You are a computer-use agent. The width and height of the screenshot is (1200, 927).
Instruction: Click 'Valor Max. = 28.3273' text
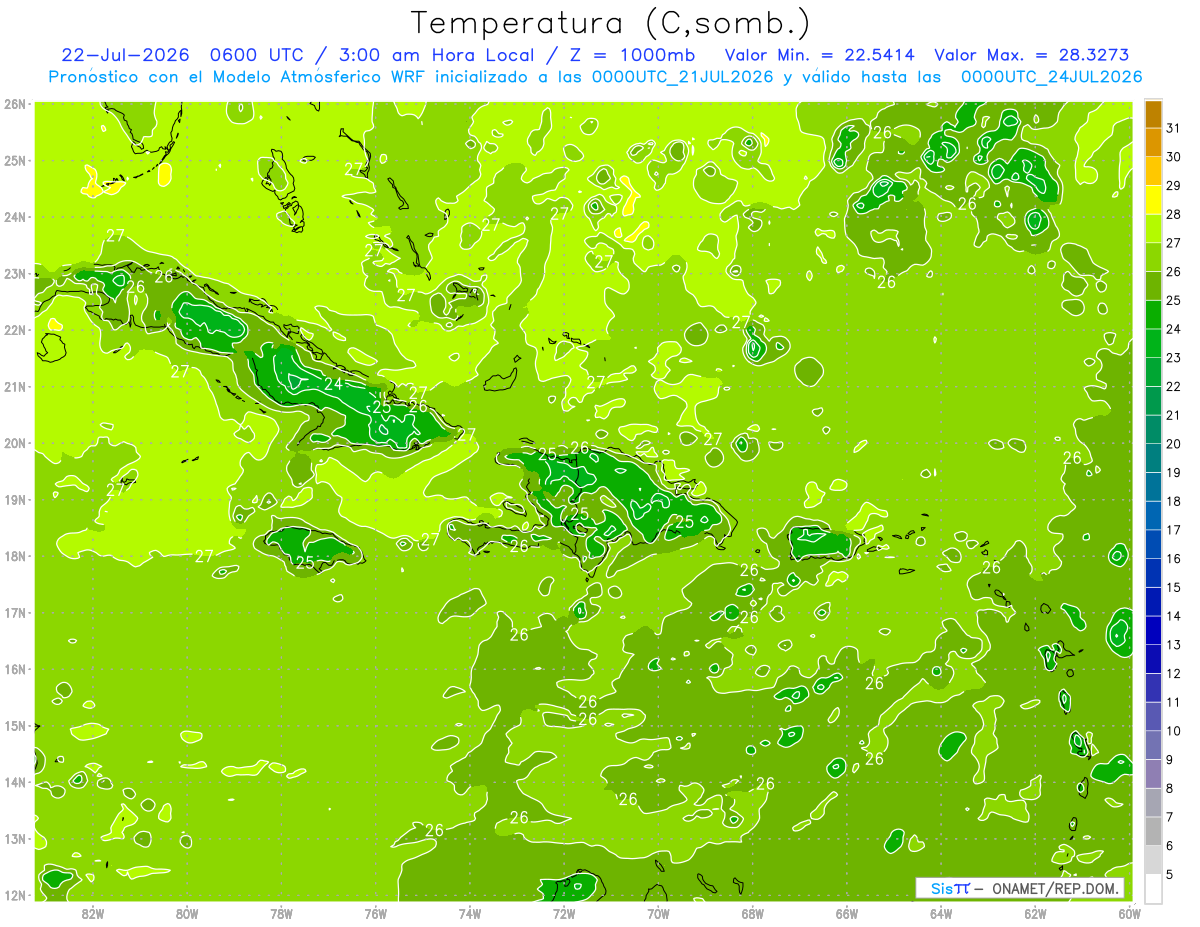click(1032, 55)
